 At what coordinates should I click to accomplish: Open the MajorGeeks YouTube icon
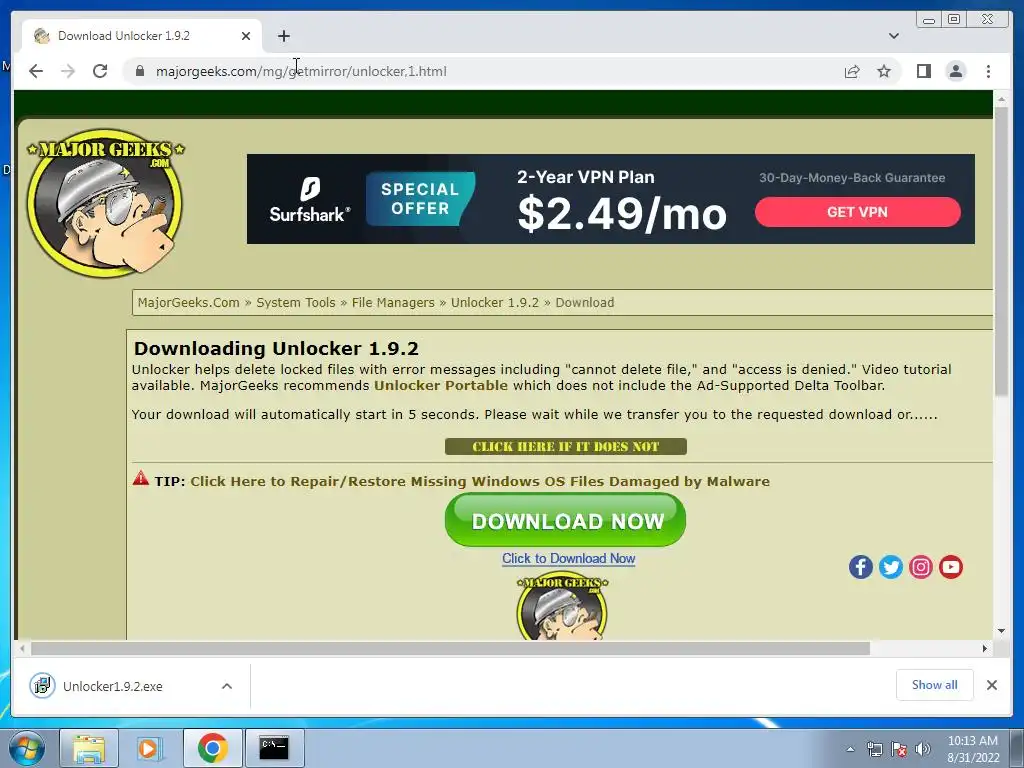(x=951, y=567)
